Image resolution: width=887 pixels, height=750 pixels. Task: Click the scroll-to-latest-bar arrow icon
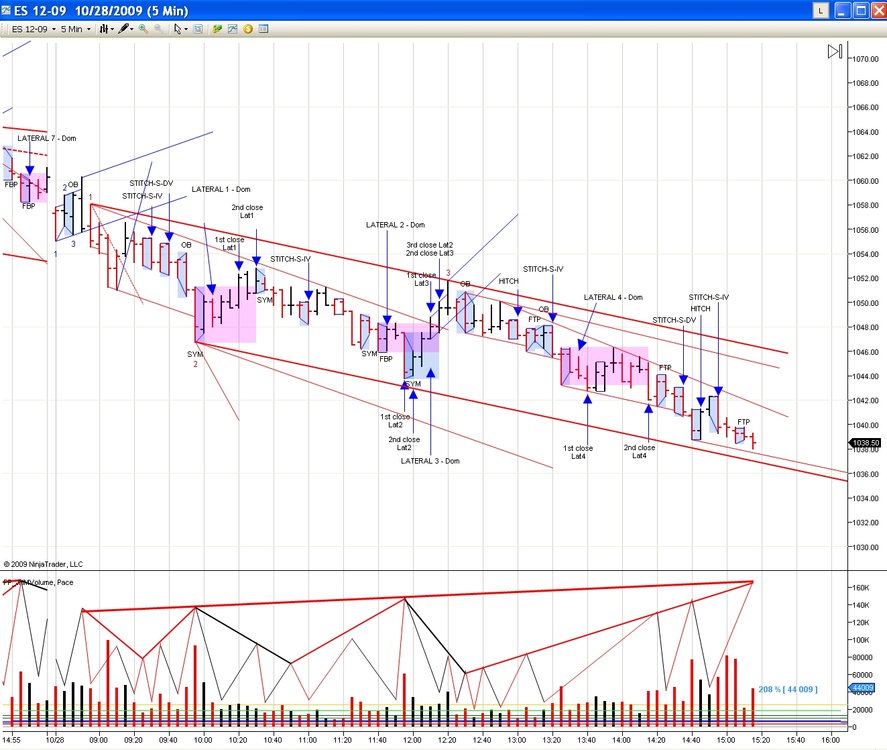click(835, 51)
